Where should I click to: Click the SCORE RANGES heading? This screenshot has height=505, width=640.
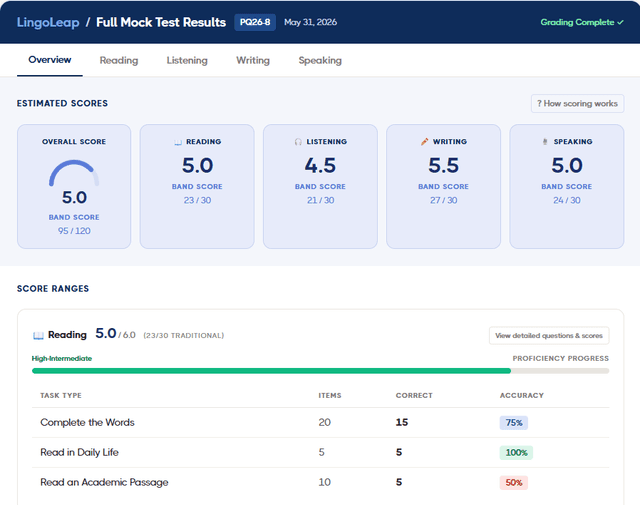point(53,289)
